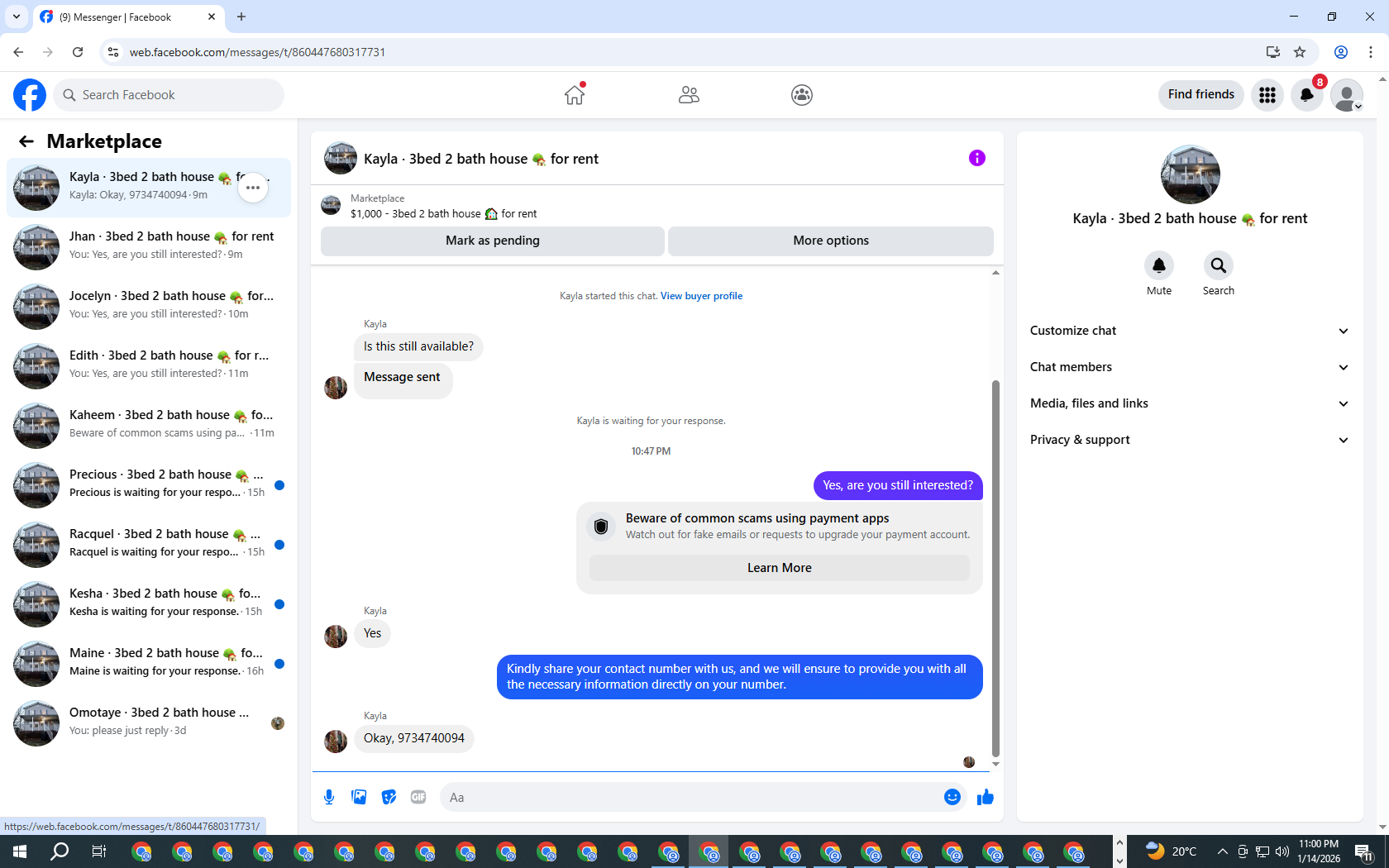Click the Mark as pending button
Image resolution: width=1389 pixels, height=868 pixels.
[493, 241]
